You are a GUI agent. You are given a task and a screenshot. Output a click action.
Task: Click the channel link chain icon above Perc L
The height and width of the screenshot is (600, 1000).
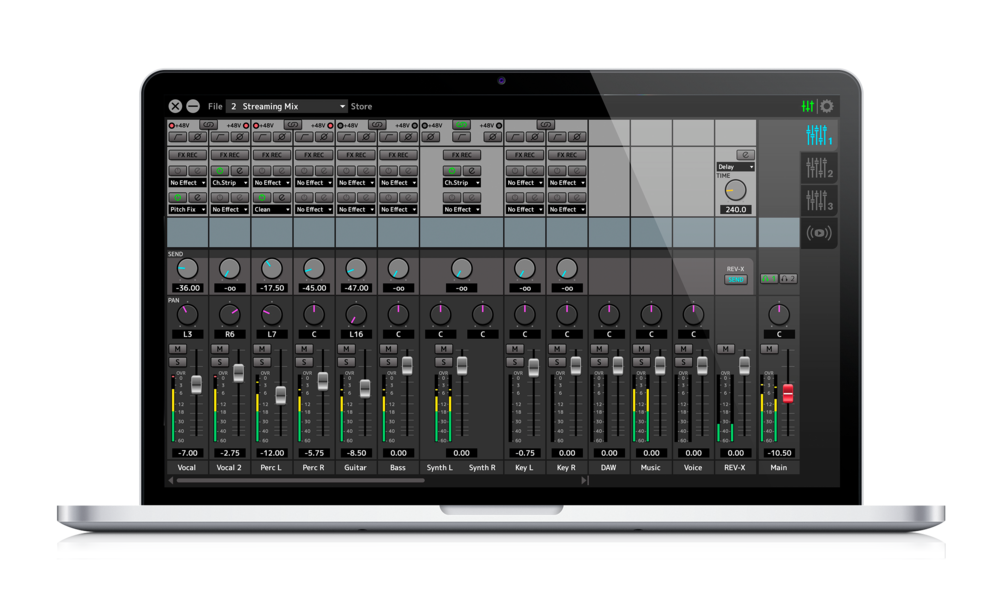pos(294,125)
